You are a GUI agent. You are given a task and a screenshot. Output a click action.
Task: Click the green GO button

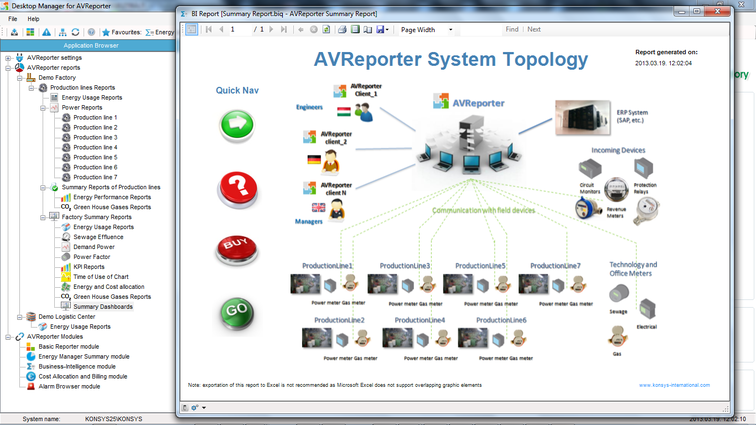(237, 313)
